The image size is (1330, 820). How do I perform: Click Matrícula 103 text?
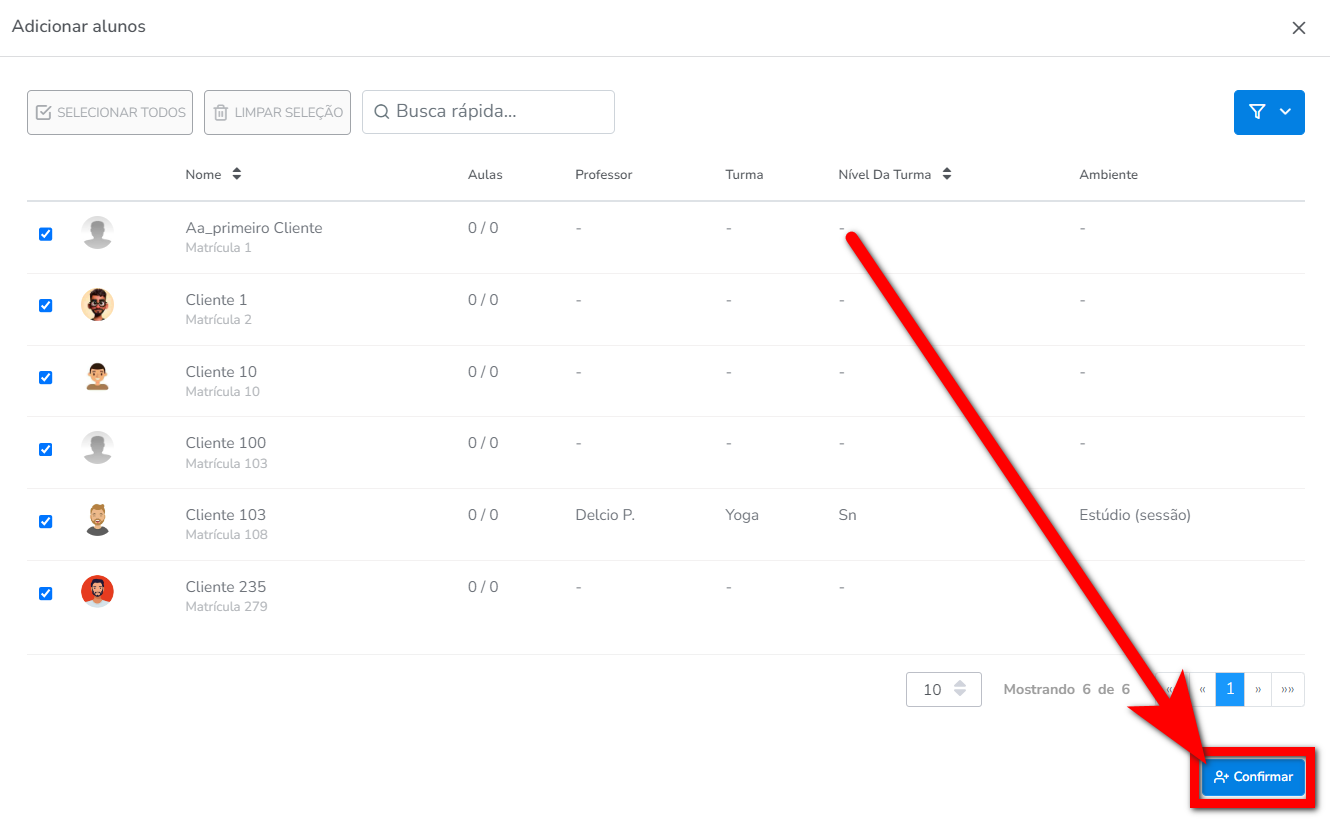pyautogui.click(x=226, y=463)
